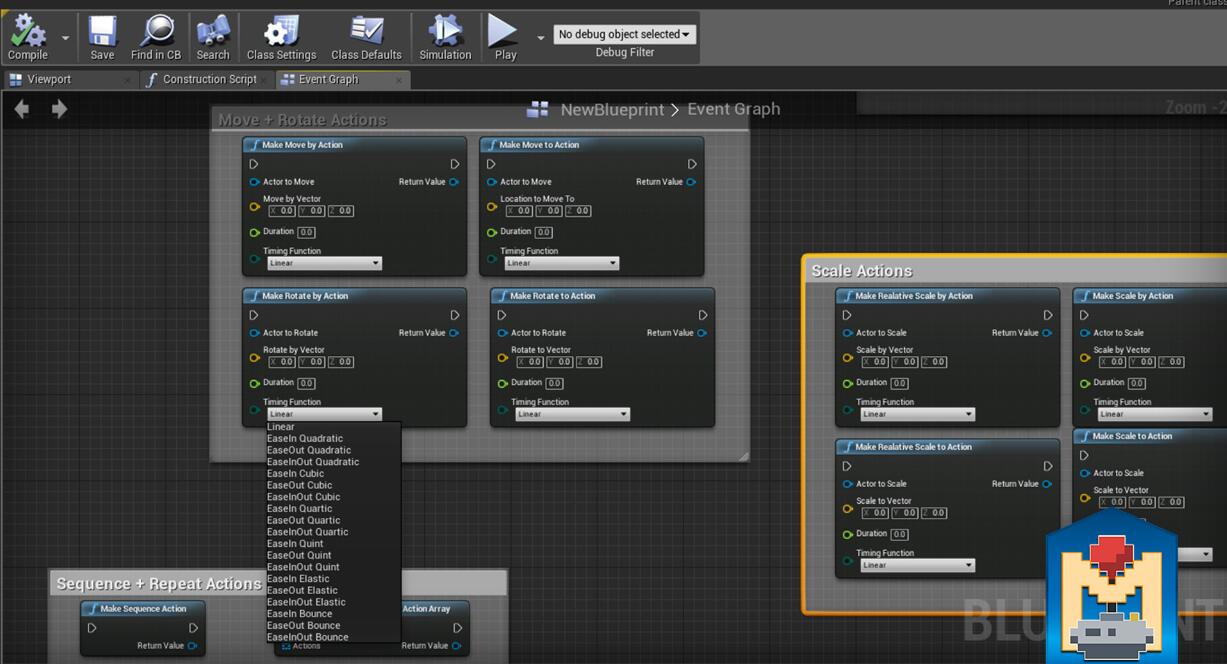Click the Search toolbar icon
Image resolution: width=1227 pixels, height=664 pixels.
212,37
